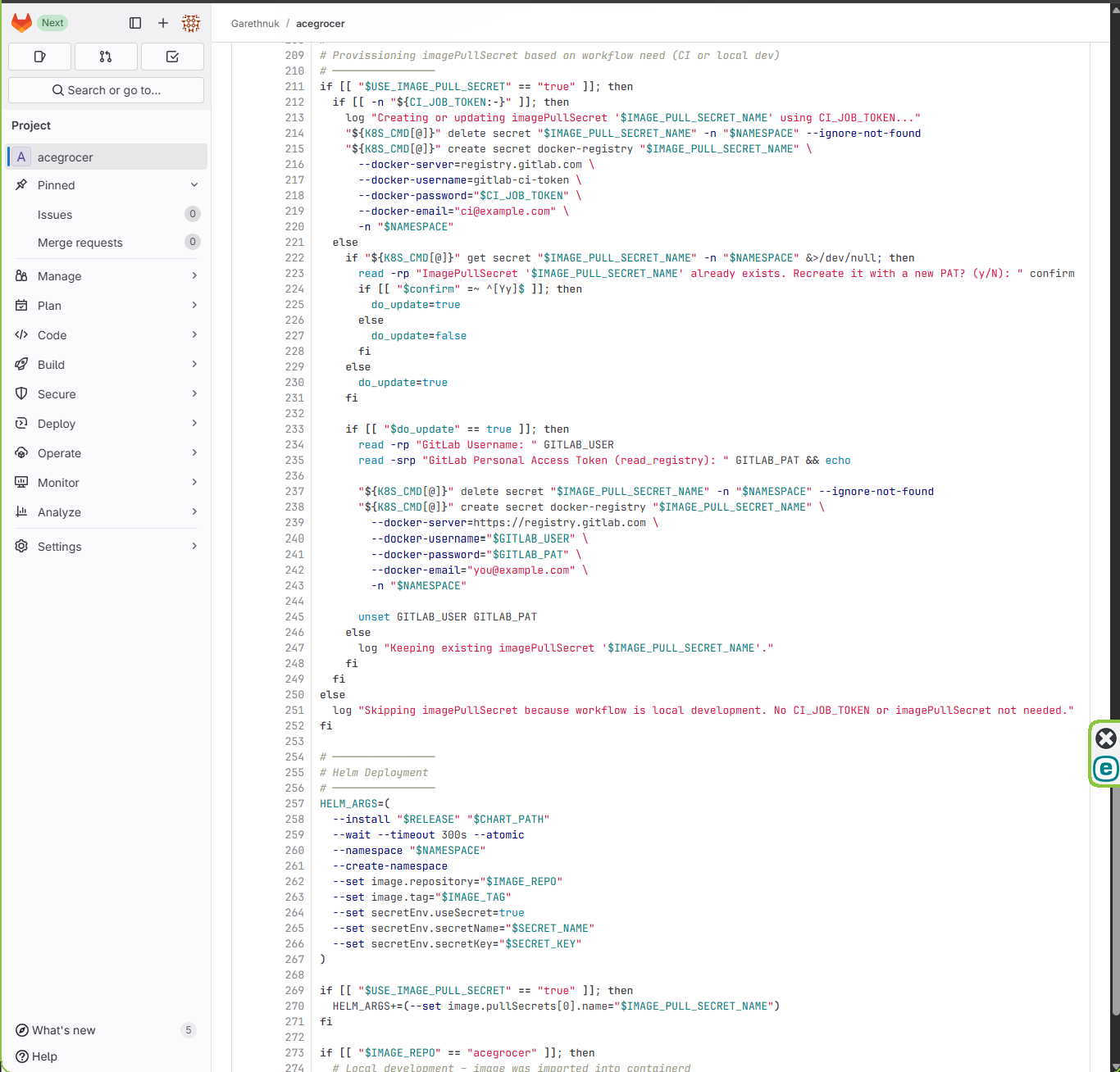Open the Settings menu item
The width and height of the screenshot is (1120, 1072).
pos(107,547)
